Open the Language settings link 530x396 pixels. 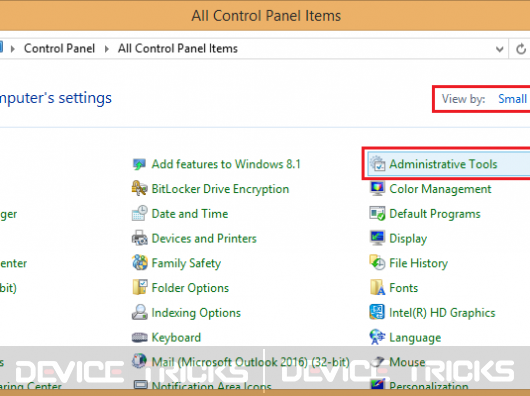click(x=415, y=338)
